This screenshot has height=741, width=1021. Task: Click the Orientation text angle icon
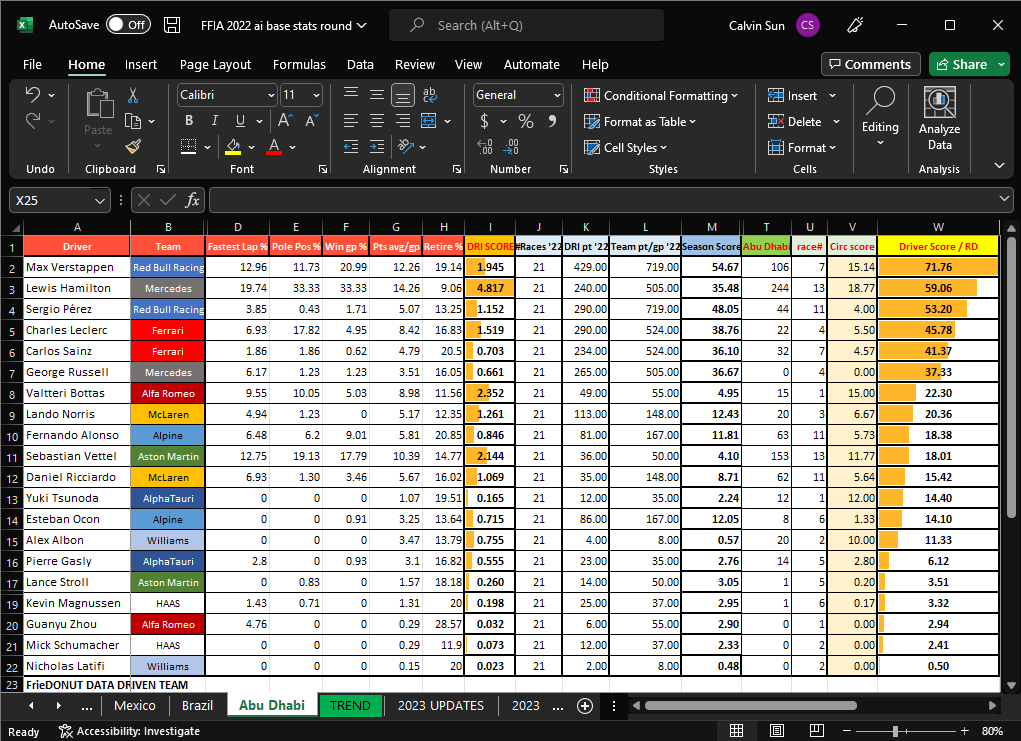(x=406, y=147)
